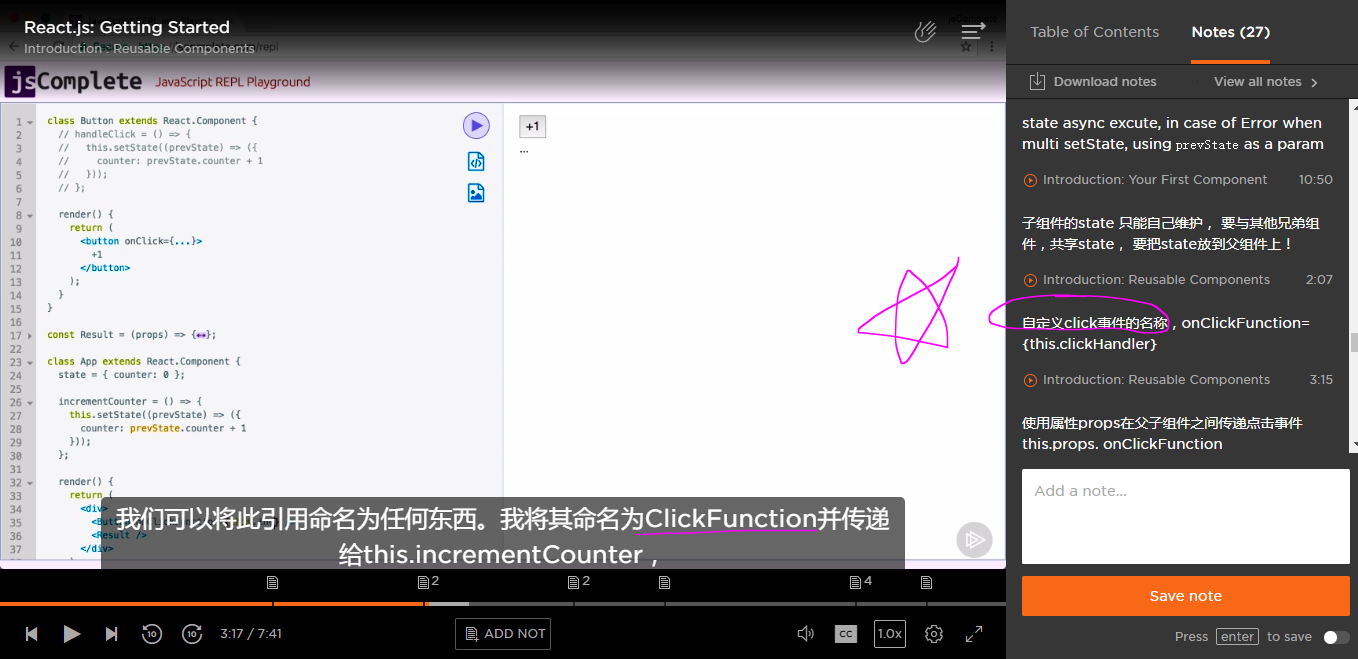1358x659 pixels.
Task: Jump forward ten seconds
Action: tap(192, 633)
